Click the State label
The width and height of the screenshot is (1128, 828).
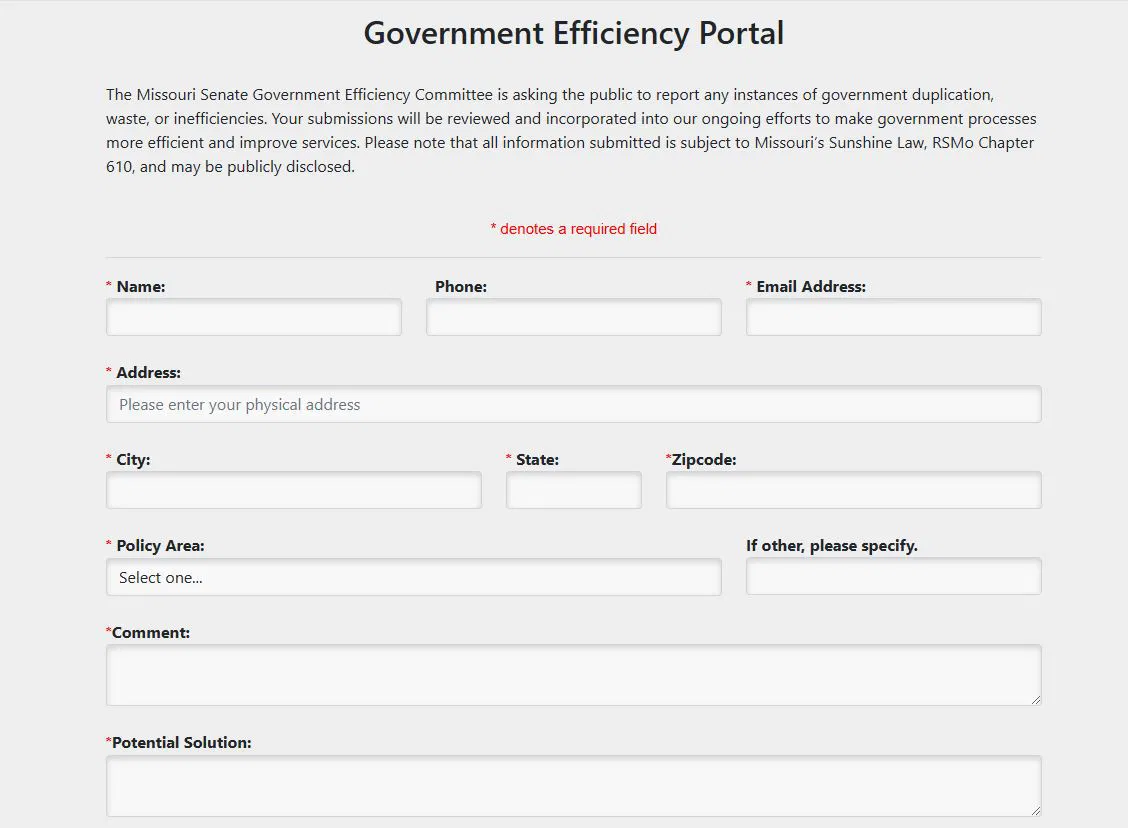[537, 460]
